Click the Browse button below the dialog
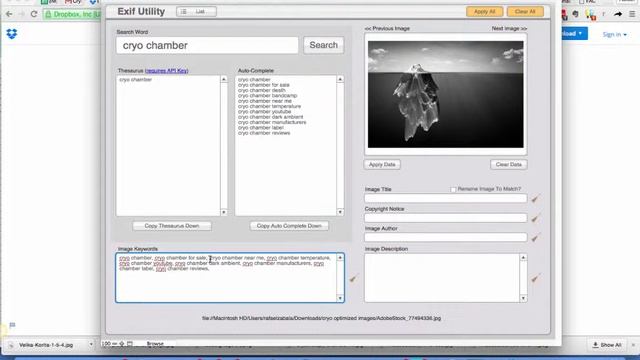This screenshot has width=640, height=360. pyautogui.click(x=155, y=344)
